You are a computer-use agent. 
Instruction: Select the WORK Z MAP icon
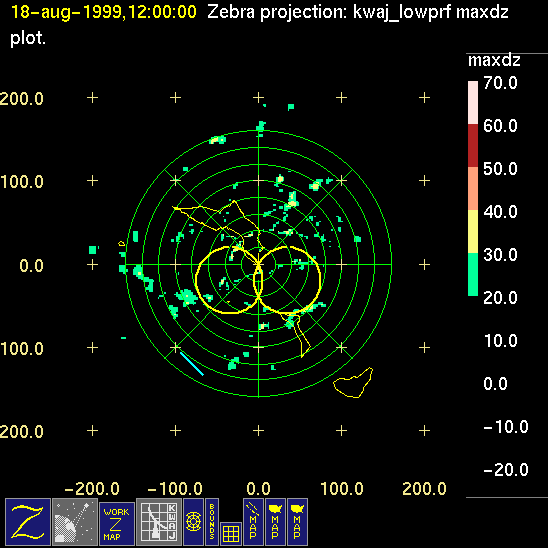(x=117, y=524)
